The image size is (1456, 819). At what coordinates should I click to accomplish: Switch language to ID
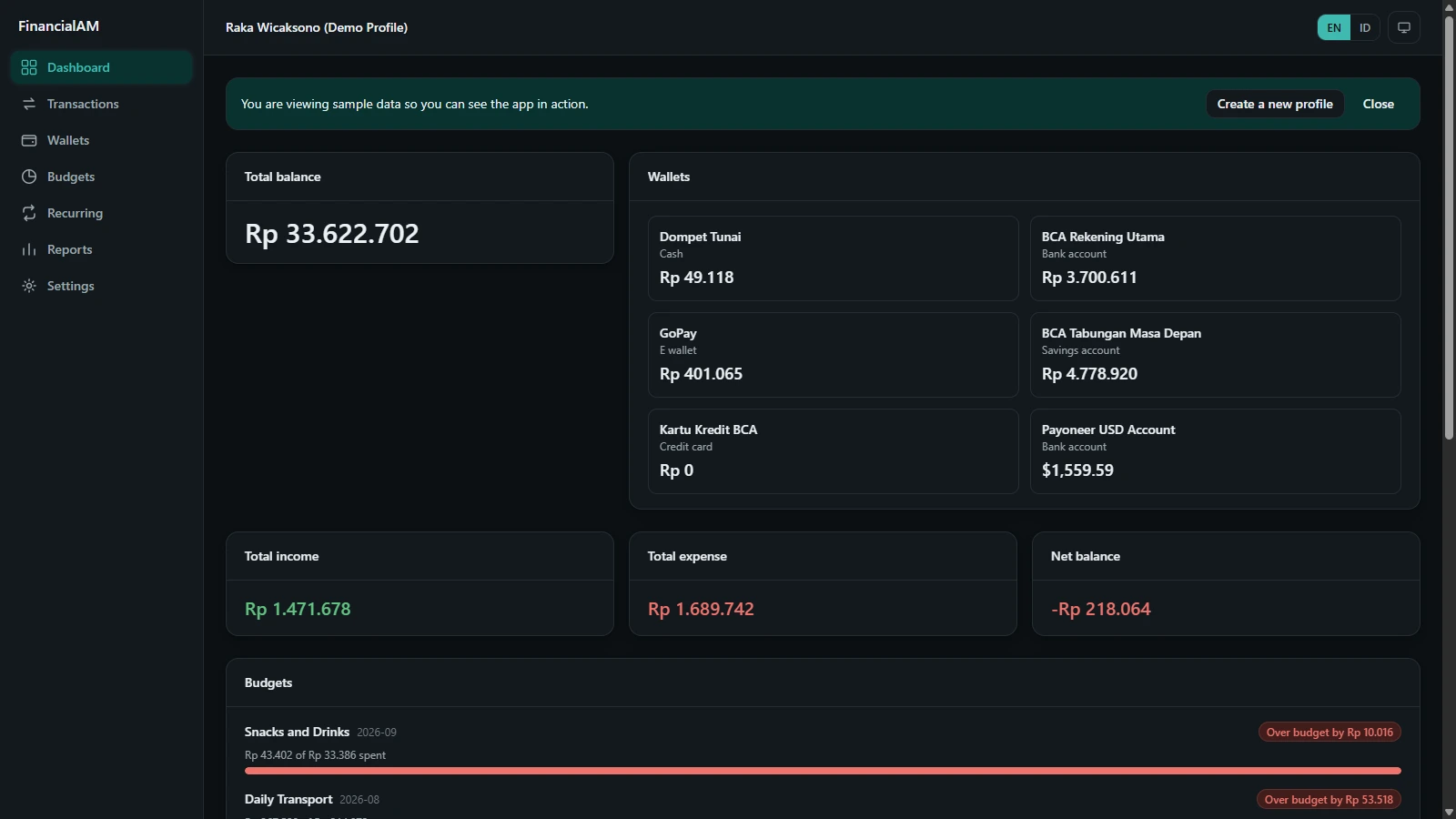coord(1365,27)
